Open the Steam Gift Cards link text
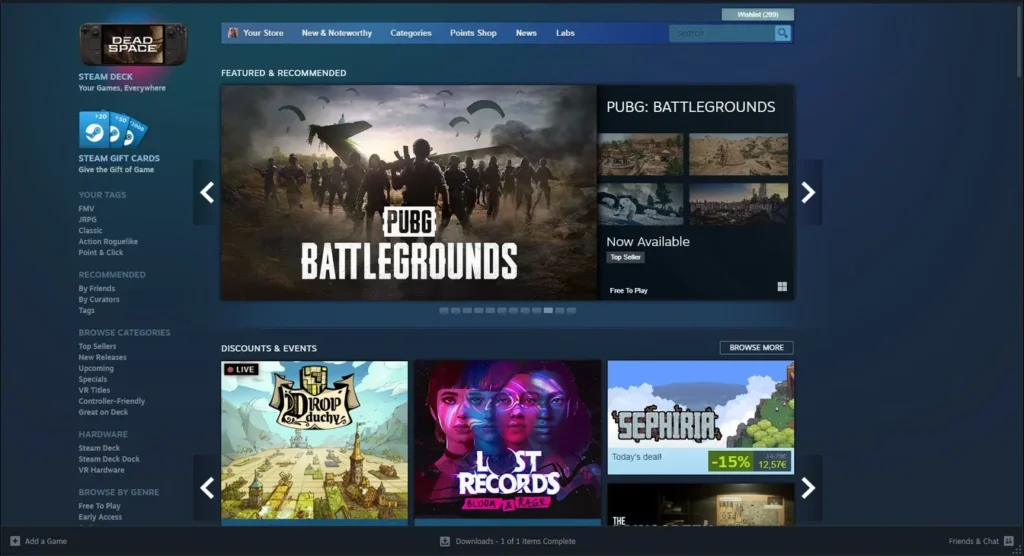 point(119,158)
